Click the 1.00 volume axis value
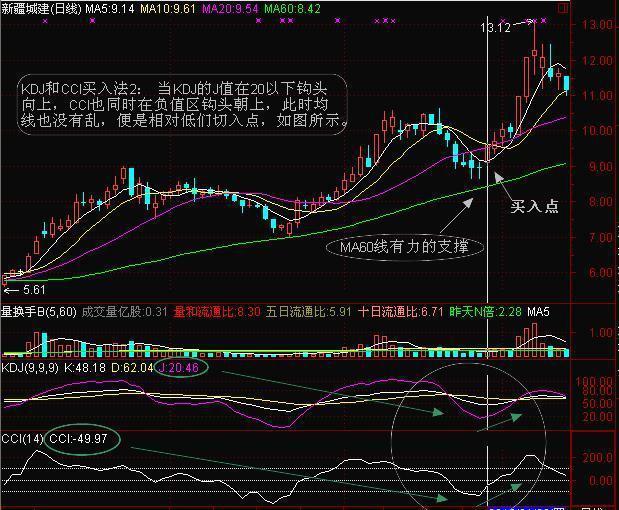Viewport: 619px width, 510px height. [x=601, y=333]
